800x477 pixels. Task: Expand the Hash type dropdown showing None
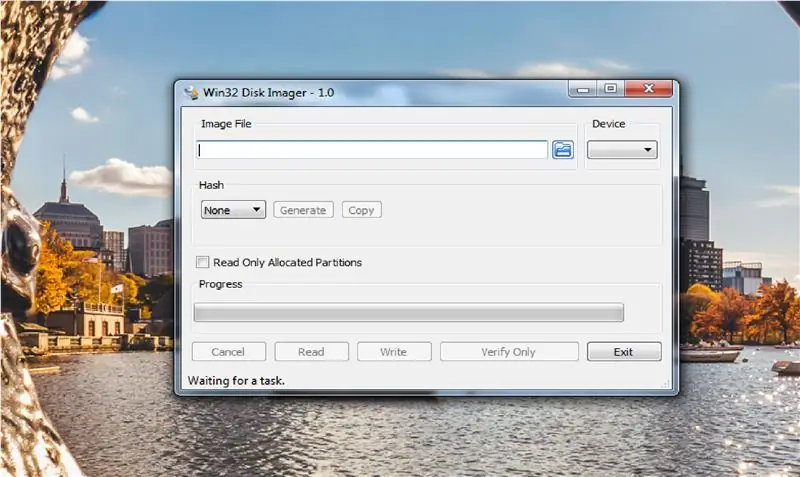(233, 210)
